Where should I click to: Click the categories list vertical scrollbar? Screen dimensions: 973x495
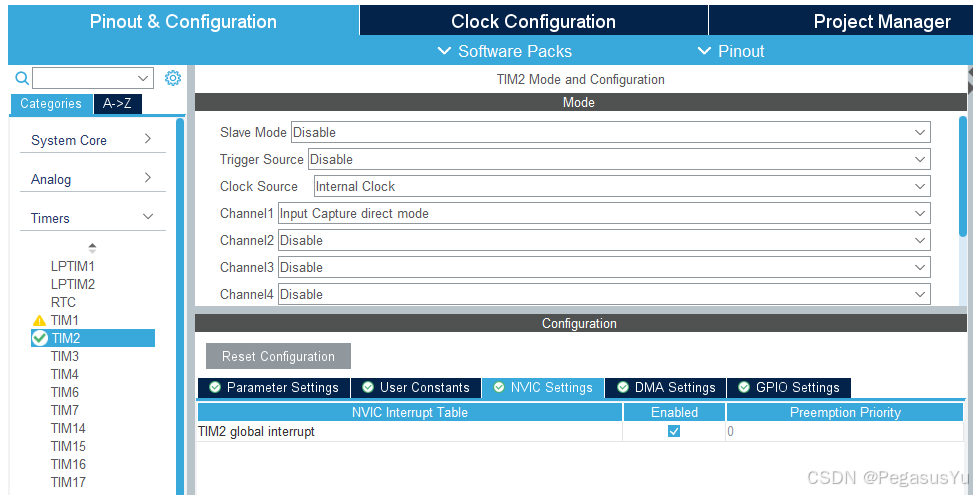[x=180, y=306]
